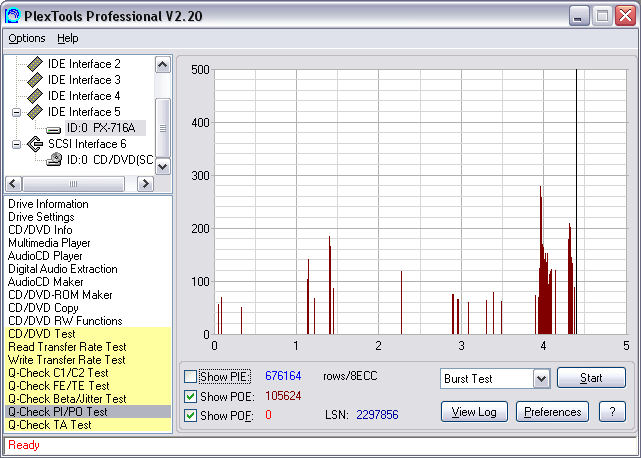Collapse the SCSI Interface 6 tree node

(16, 144)
